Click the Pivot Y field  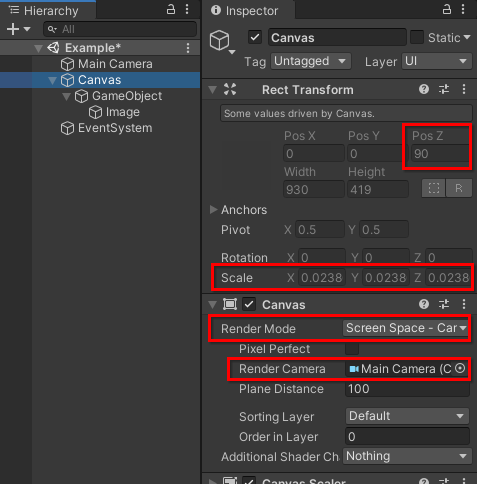pyautogui.click(x=384, y=230)
